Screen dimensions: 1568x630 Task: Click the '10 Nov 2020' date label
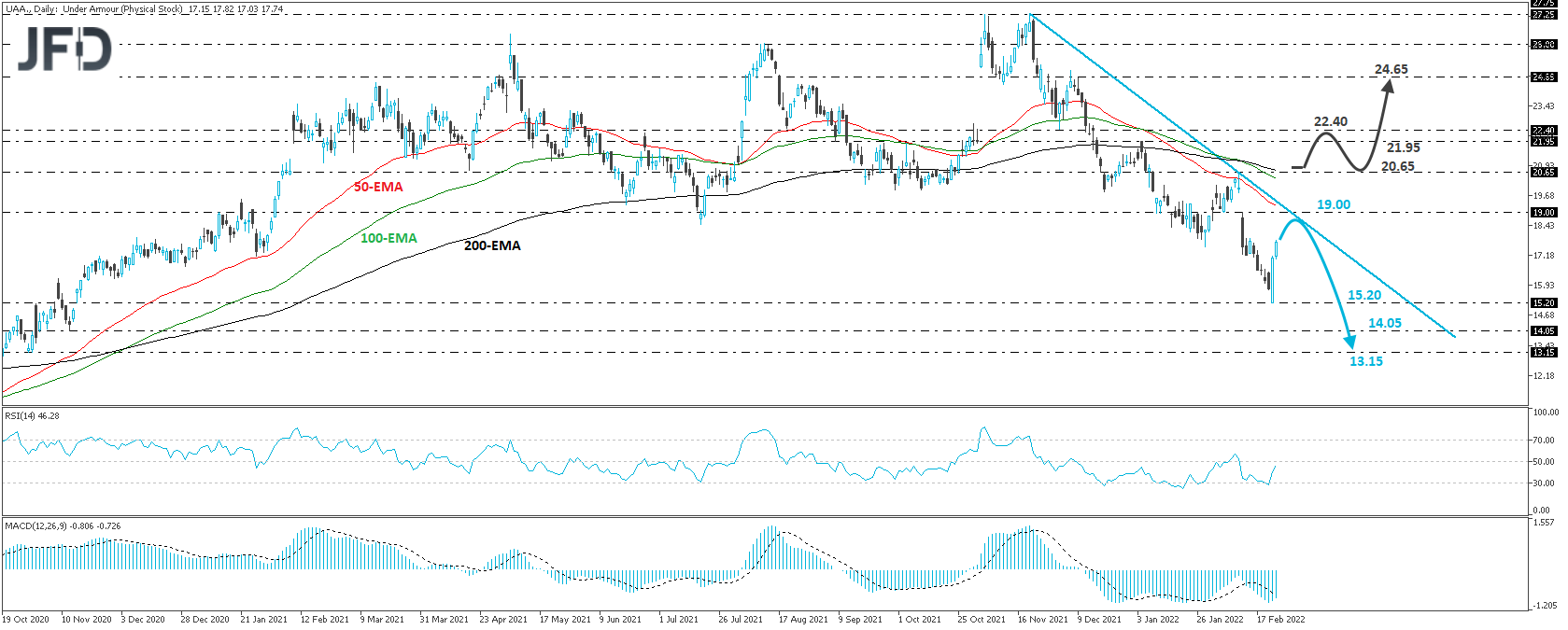(x=86, y=620)
